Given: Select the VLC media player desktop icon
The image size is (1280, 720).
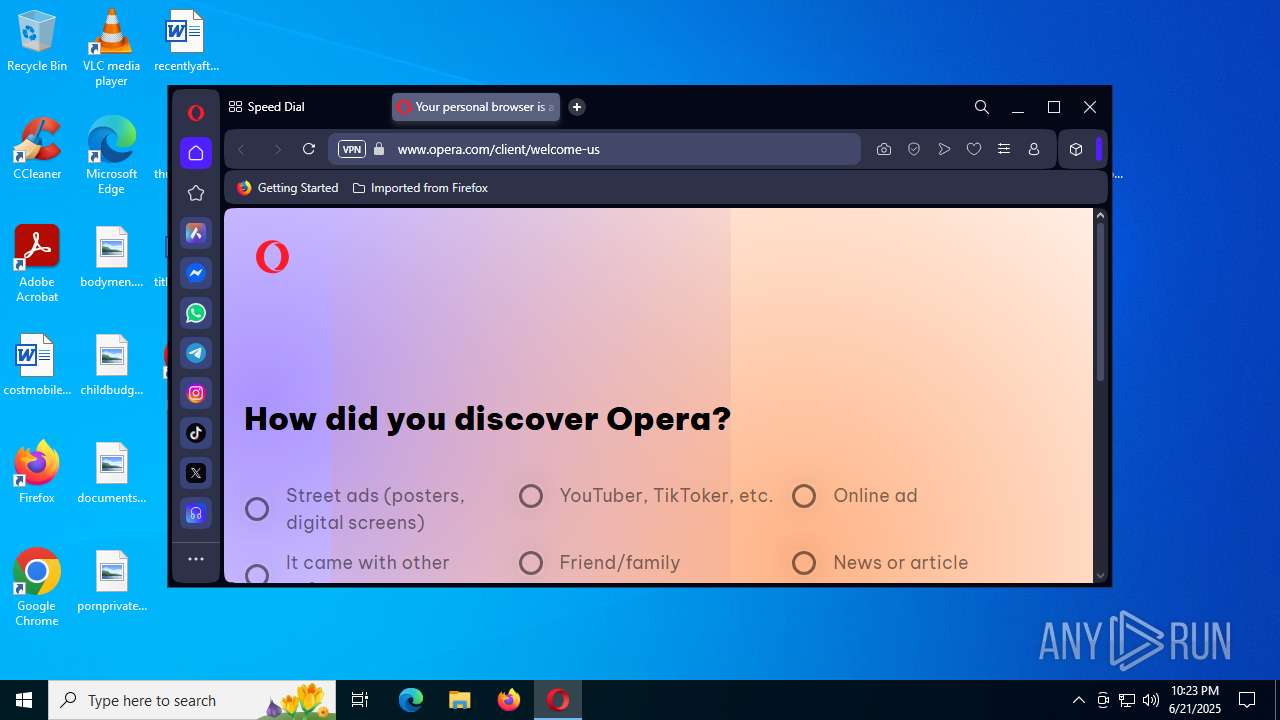Looking at the screenshot, I should 111,47.
